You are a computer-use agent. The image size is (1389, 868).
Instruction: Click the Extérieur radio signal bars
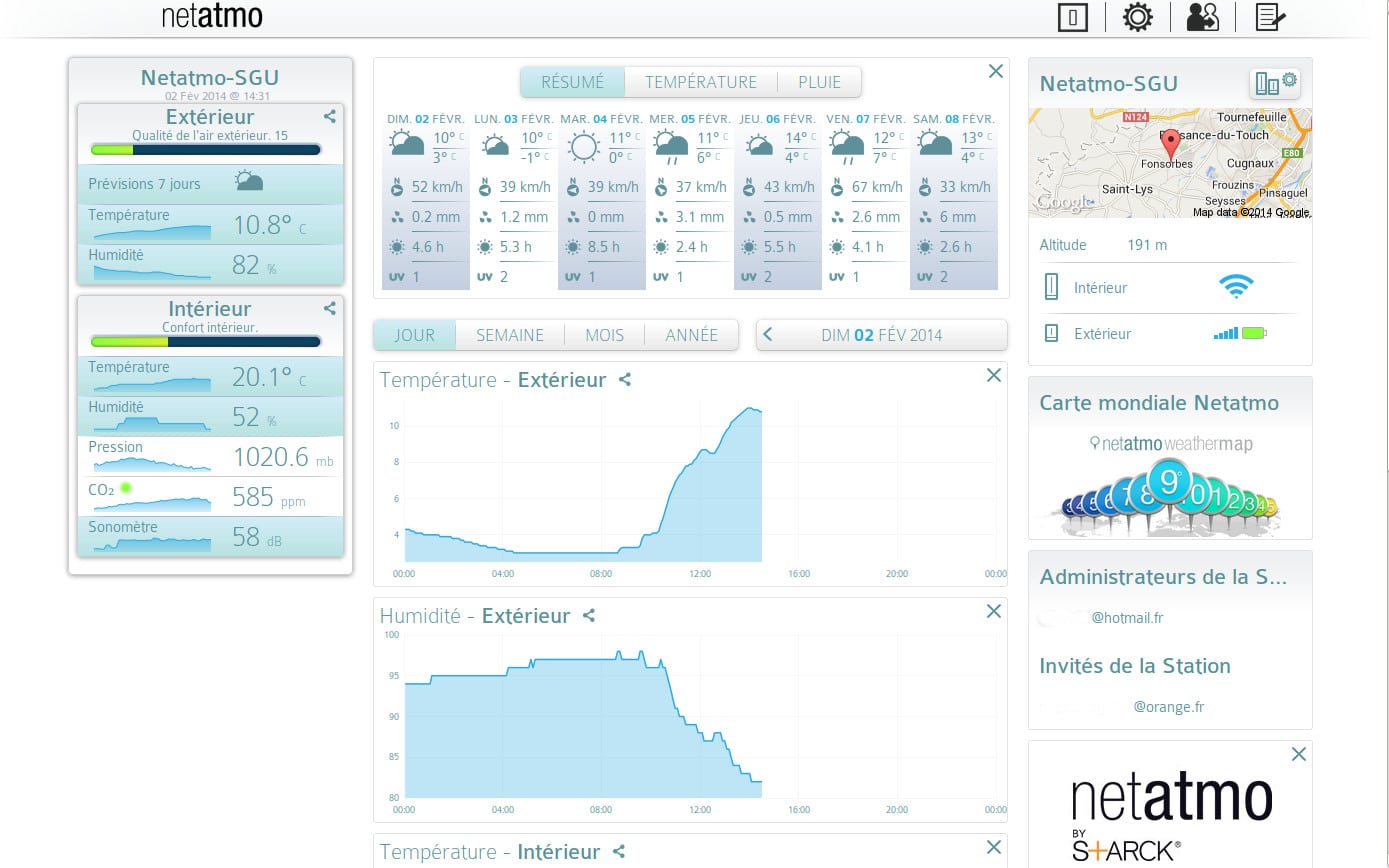click(1226, 333)
